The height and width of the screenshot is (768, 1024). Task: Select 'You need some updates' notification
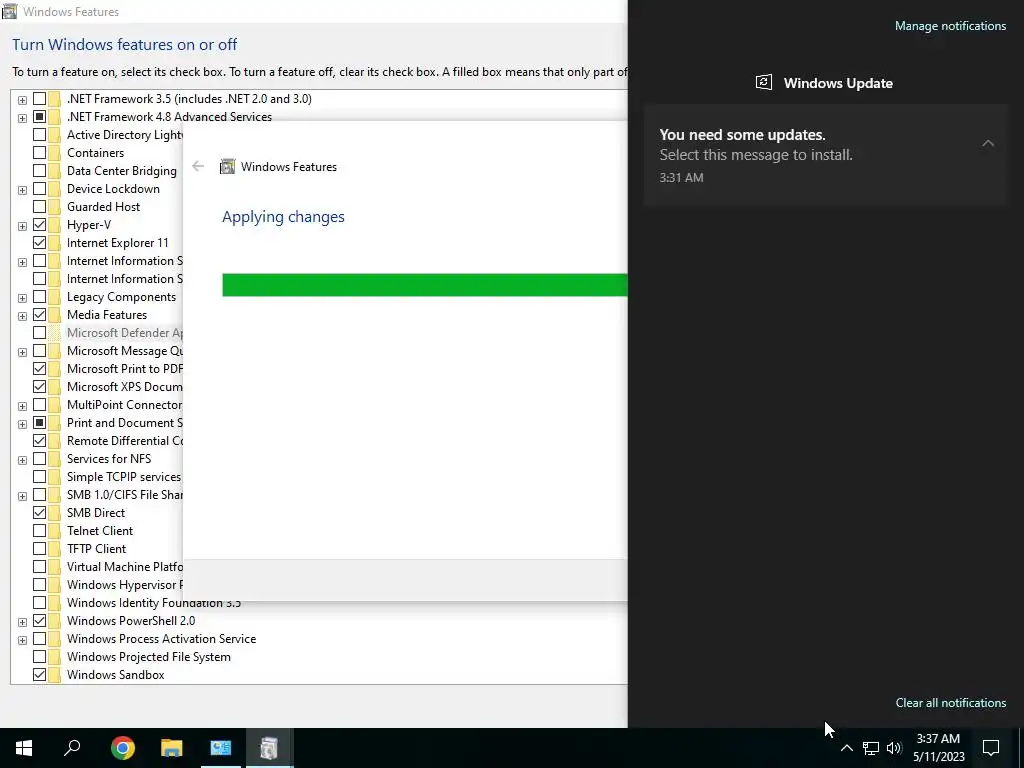point(826,155)
